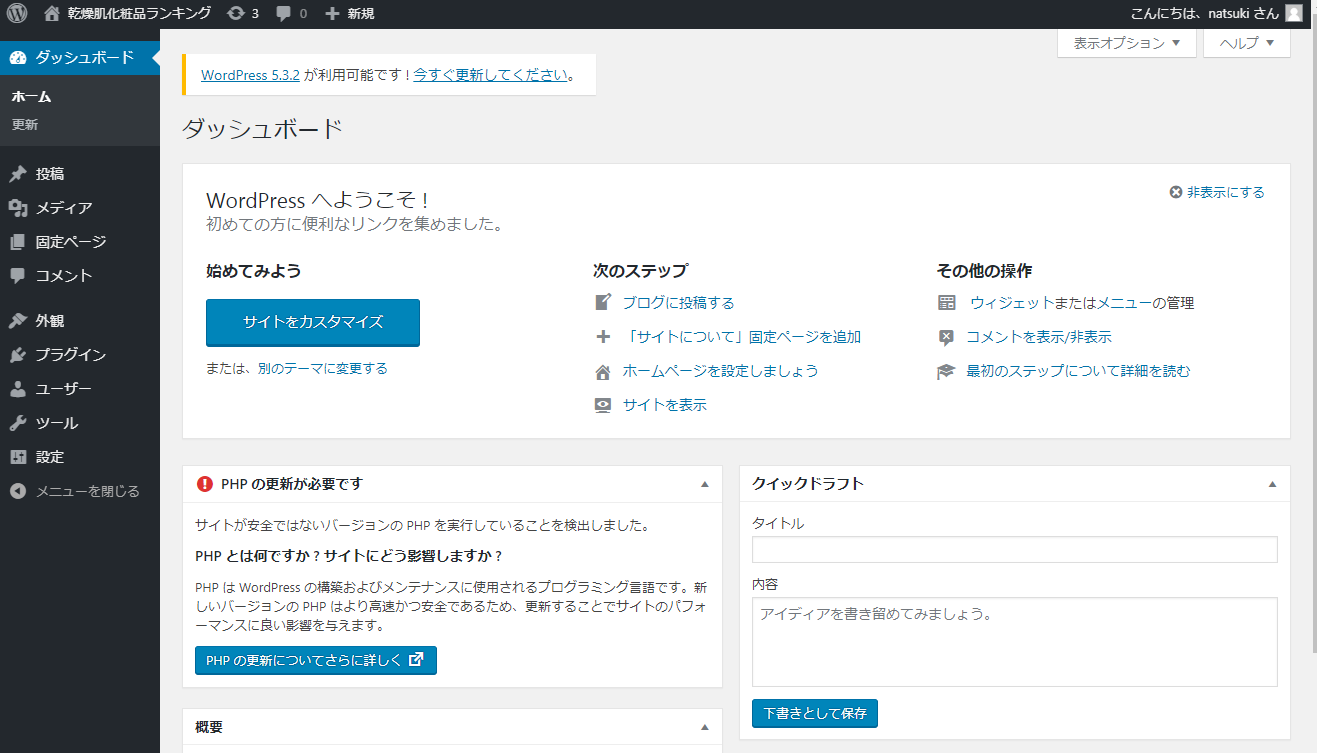Click the コメントを表示/非表示 link
1317x753 pixels.
(1039, 337)
